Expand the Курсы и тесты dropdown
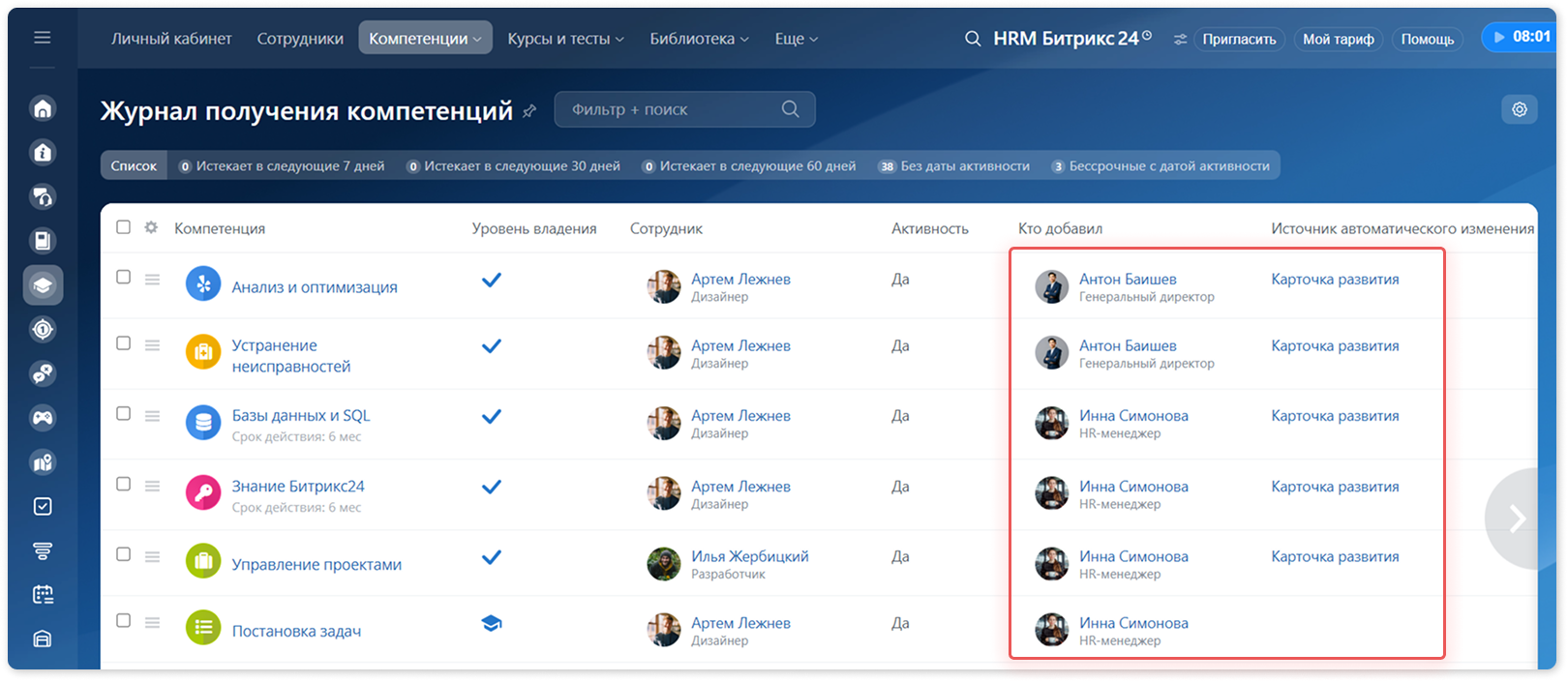 pos(565,39)
